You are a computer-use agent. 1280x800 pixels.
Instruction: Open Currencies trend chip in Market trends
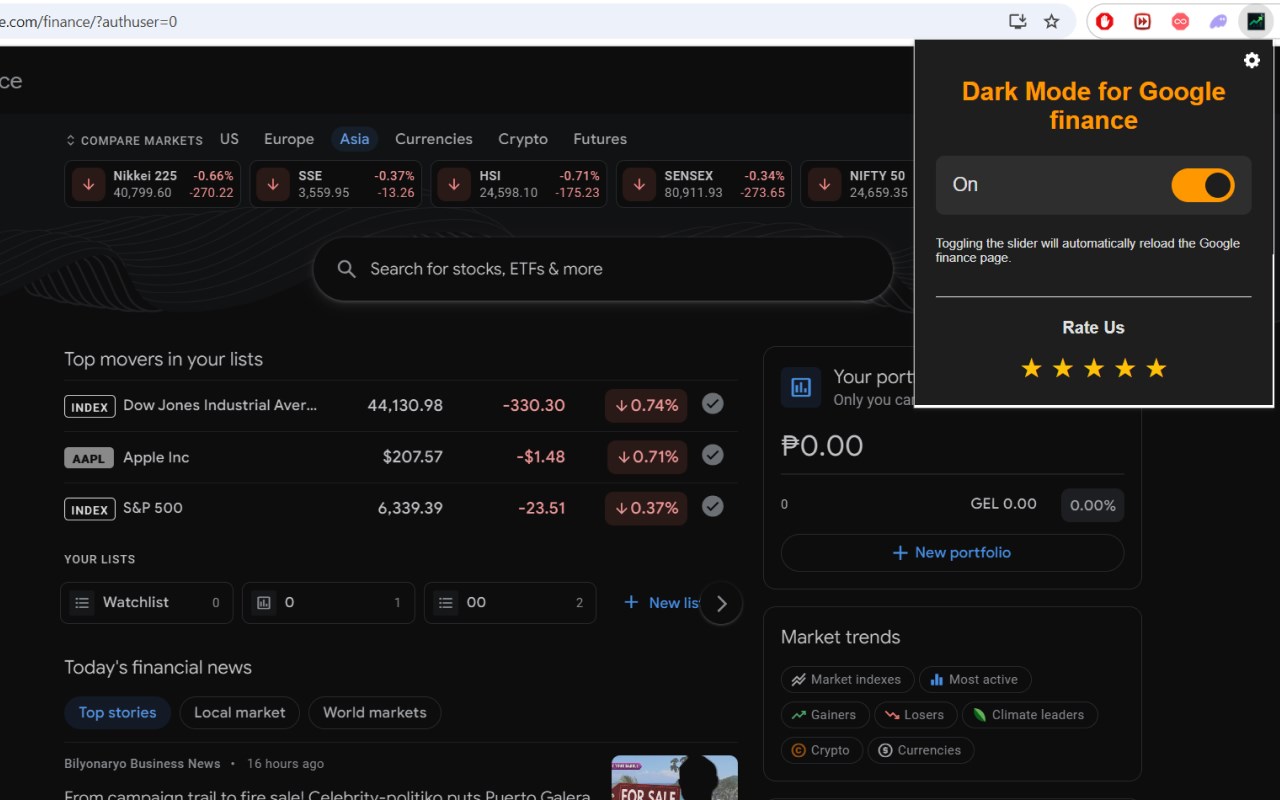921,750
